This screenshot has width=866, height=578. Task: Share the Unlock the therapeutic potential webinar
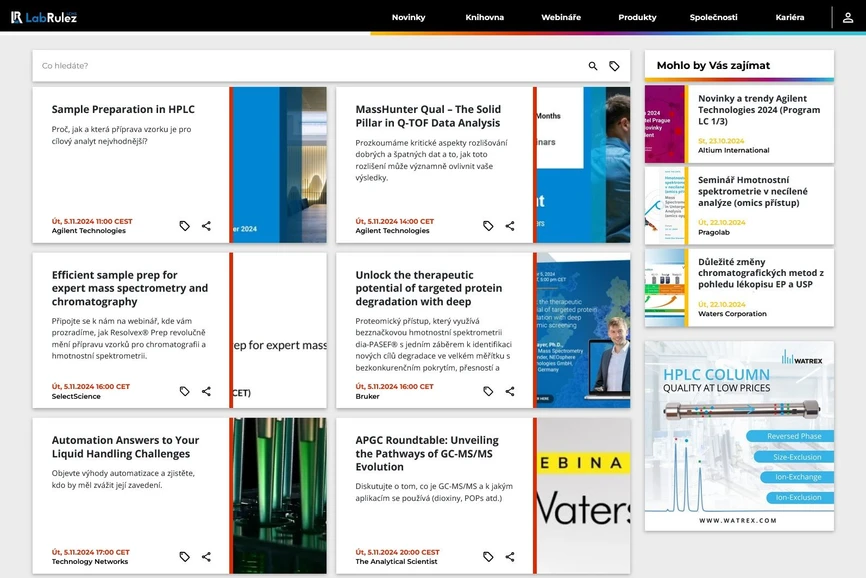click(510, 391)
